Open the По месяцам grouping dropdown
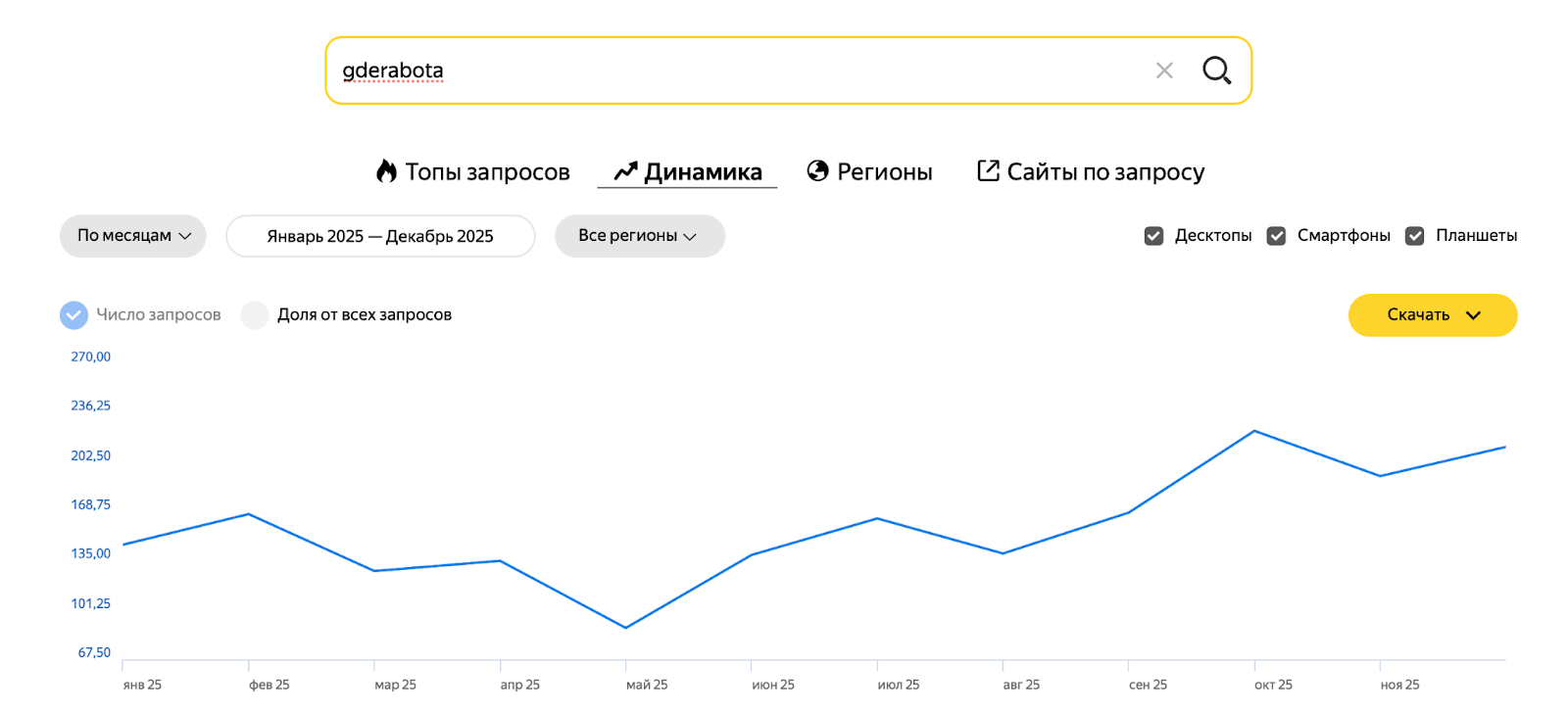 (x=133, y=236)
